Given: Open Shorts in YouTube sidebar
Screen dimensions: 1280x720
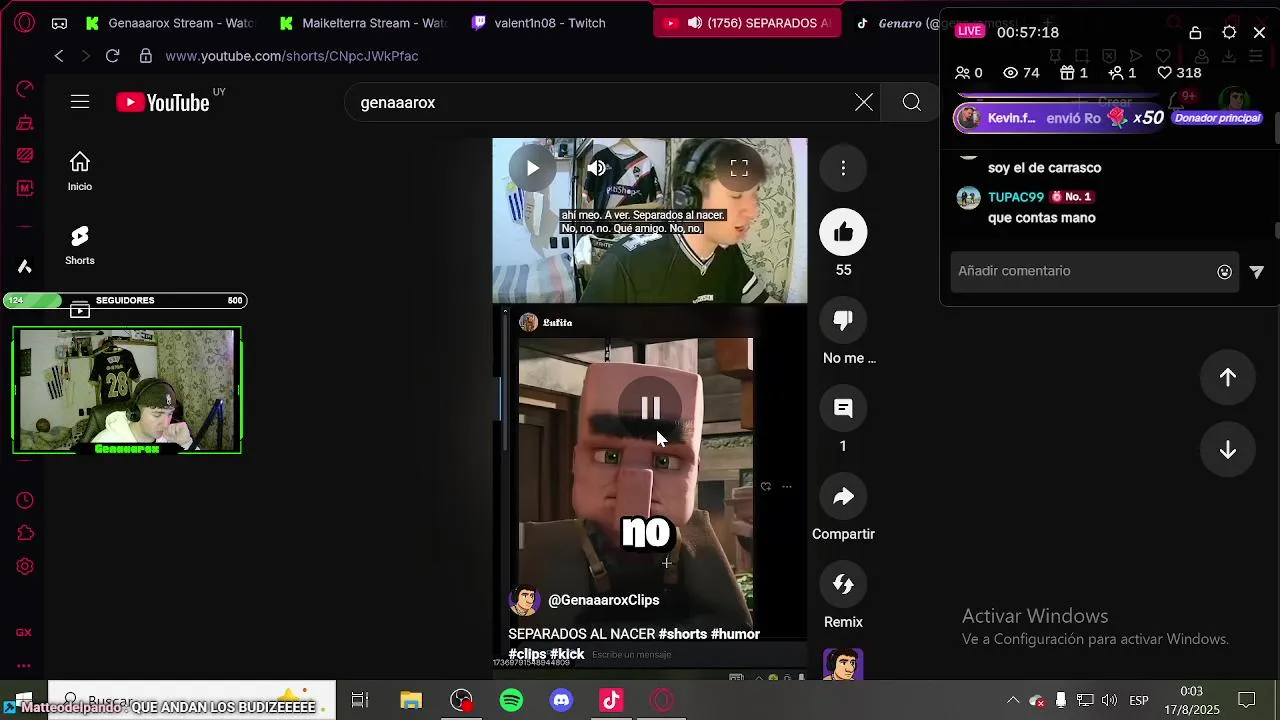Looking at the screenshot, I should coord(80,245).
